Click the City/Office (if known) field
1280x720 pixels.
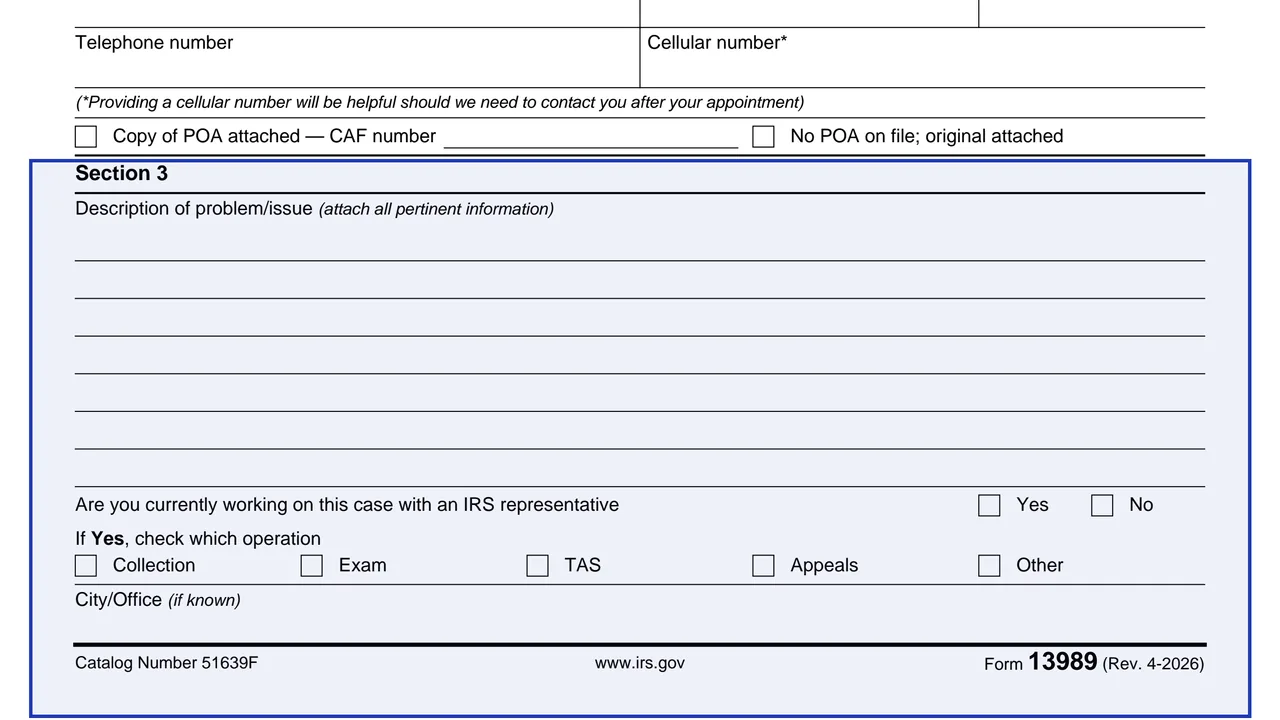(640, 614)
